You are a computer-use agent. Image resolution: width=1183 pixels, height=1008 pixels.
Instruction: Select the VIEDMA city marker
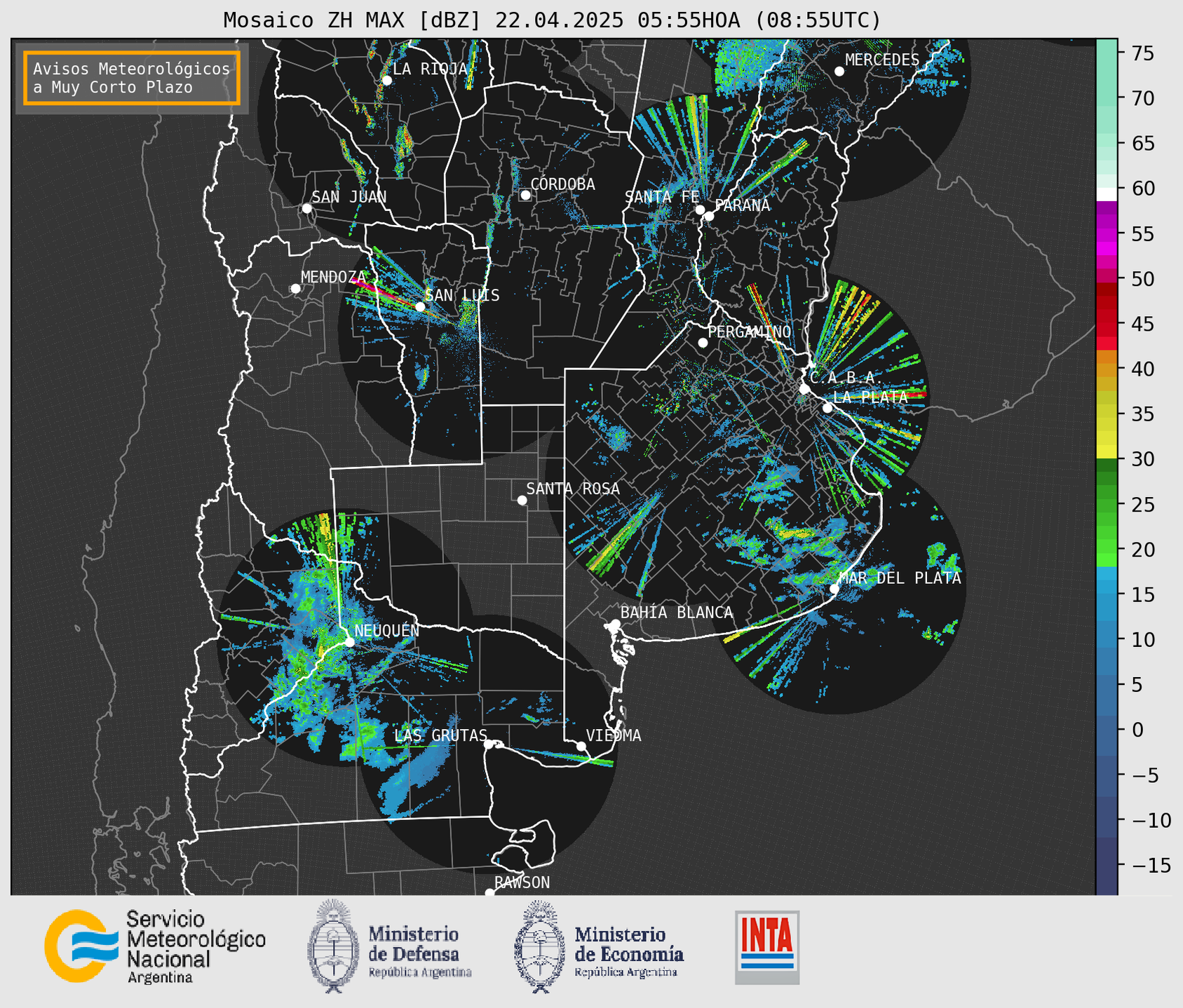click(581, 746)
